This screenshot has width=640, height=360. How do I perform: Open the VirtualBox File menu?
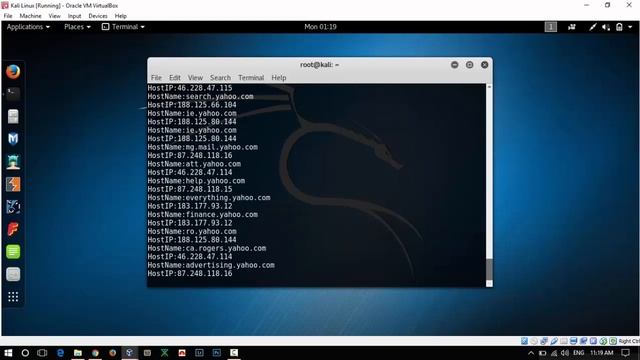(x=8, y=16)
